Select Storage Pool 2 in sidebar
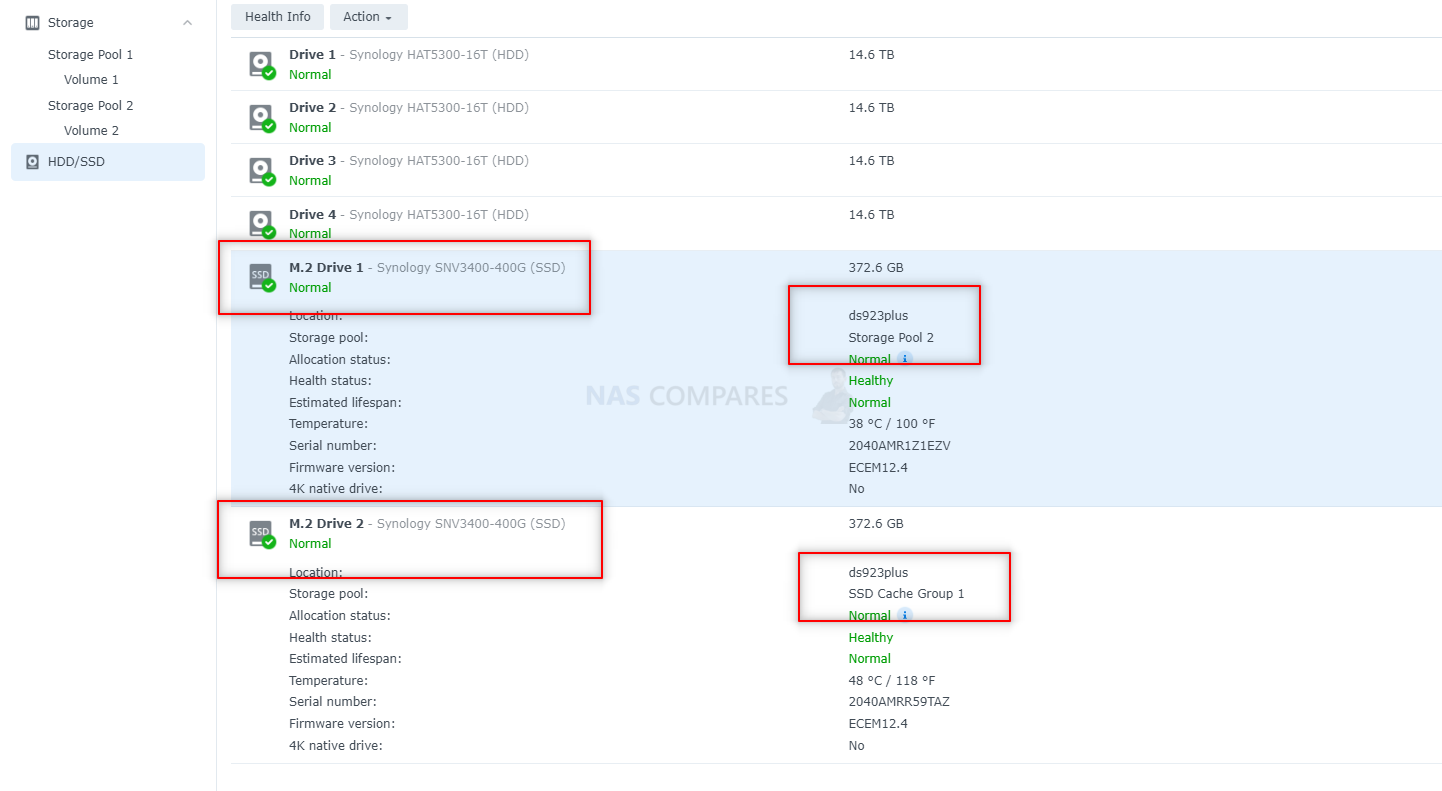 (x=90, y=105)
